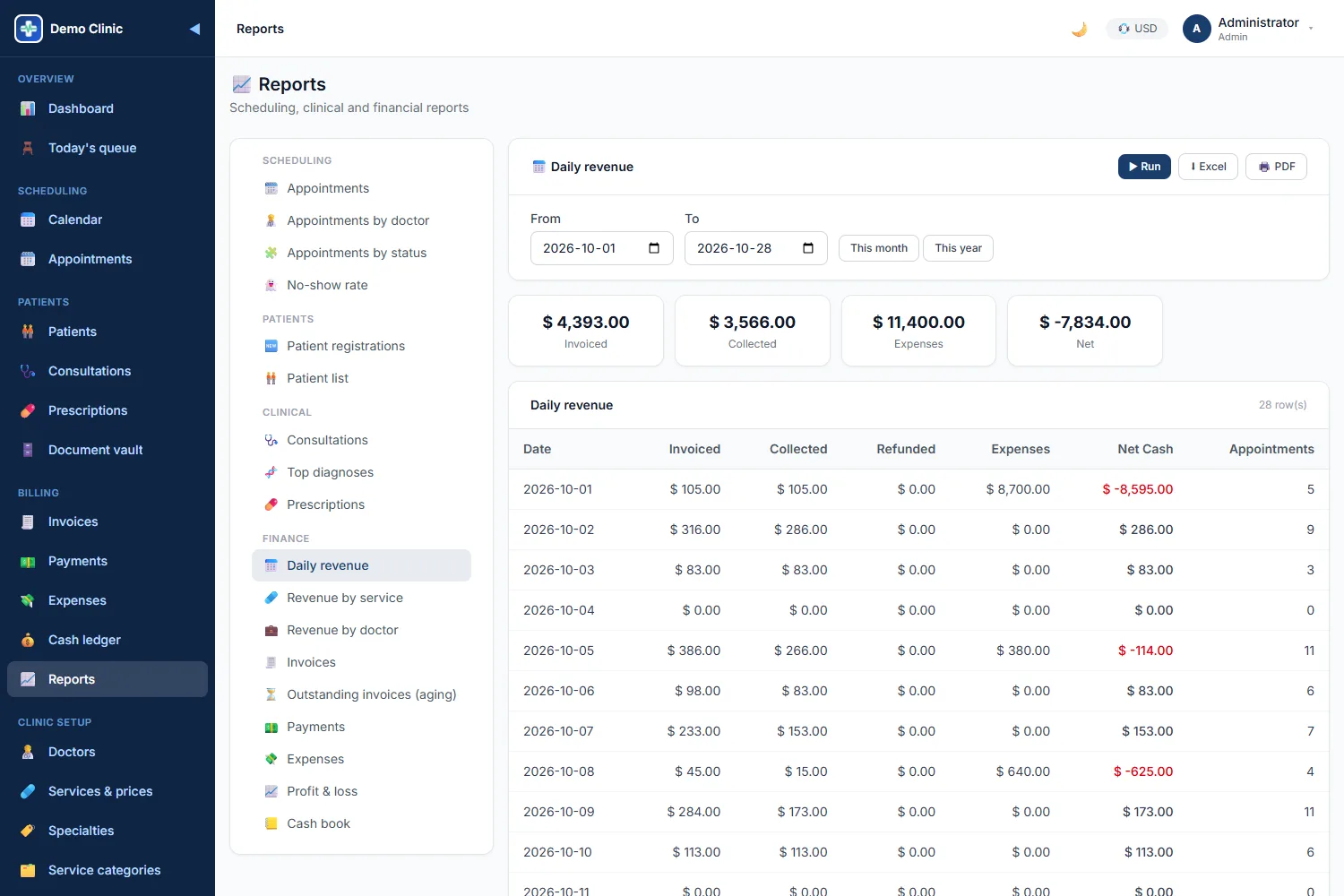
Task: Collapse sidebar with the triangle arrow icon
Action: point(194,29)
